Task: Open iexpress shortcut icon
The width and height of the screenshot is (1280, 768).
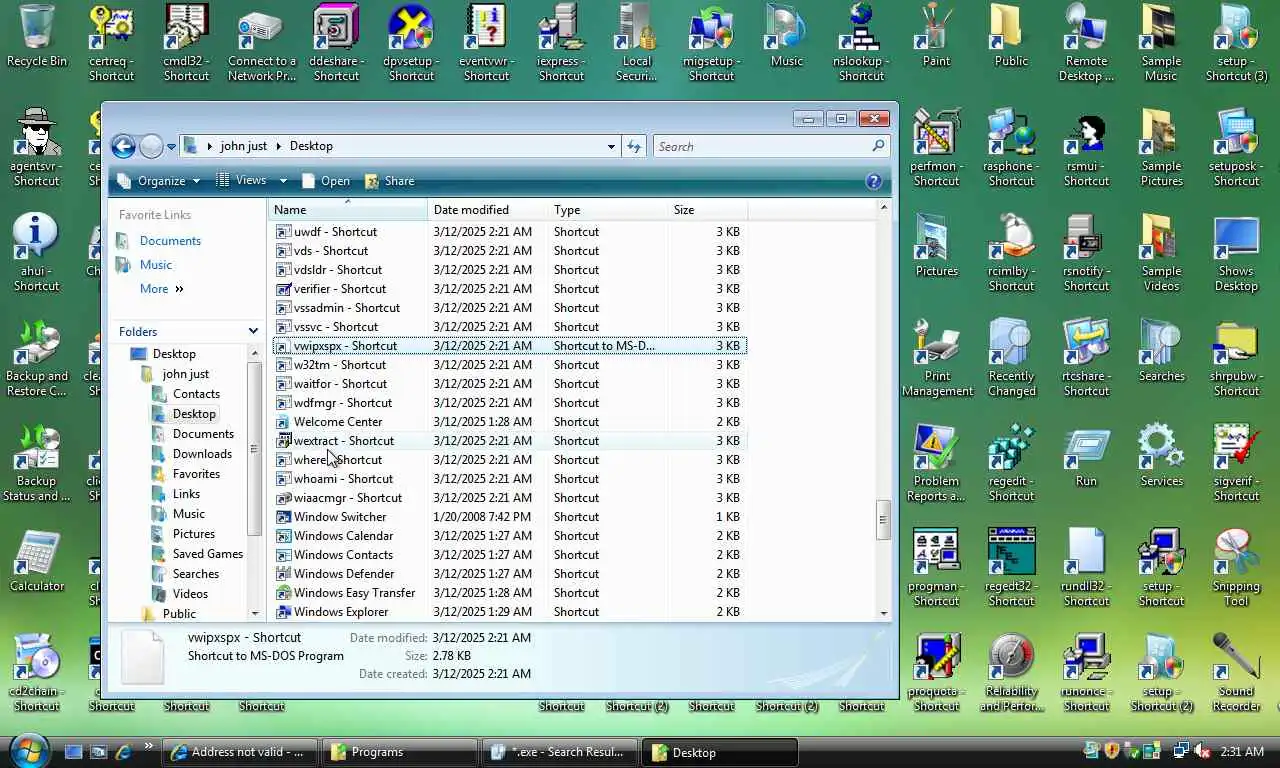Action: 561,43
